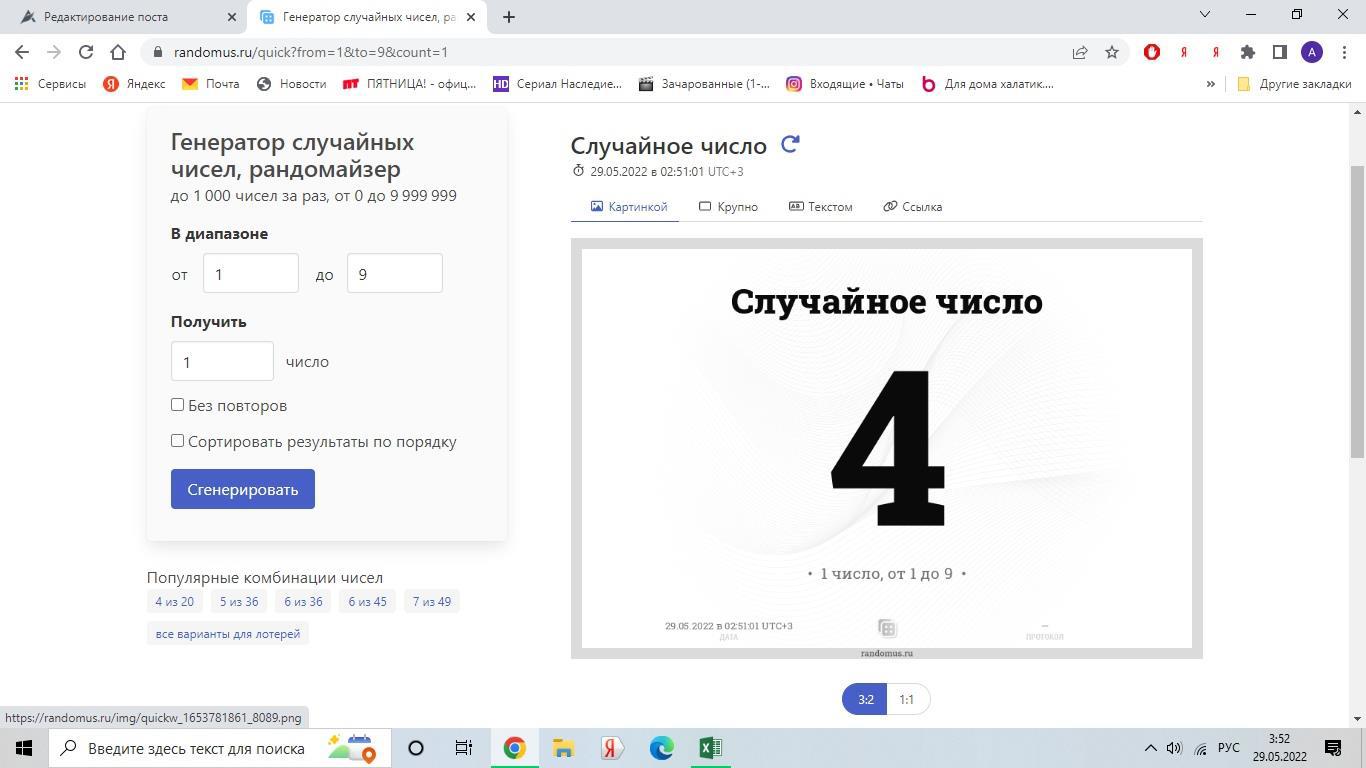The width and height of the screenshot is (1366, 768).
Task: Share this page icon in address bar
Action: (1080, 52)
